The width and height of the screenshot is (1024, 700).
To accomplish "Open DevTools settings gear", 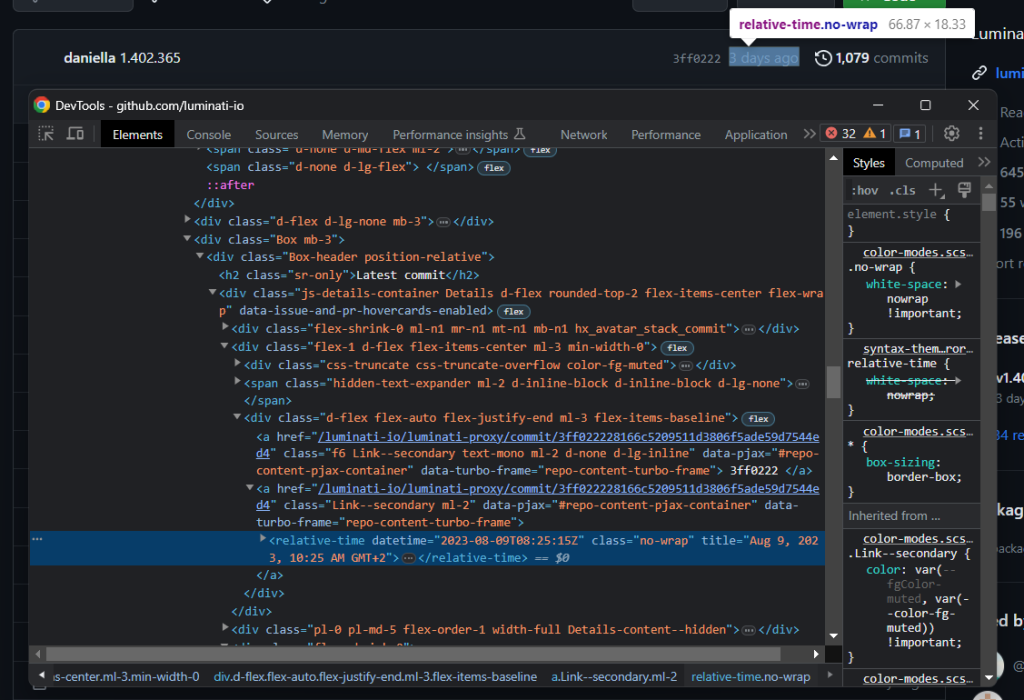I will coord(951,133).
